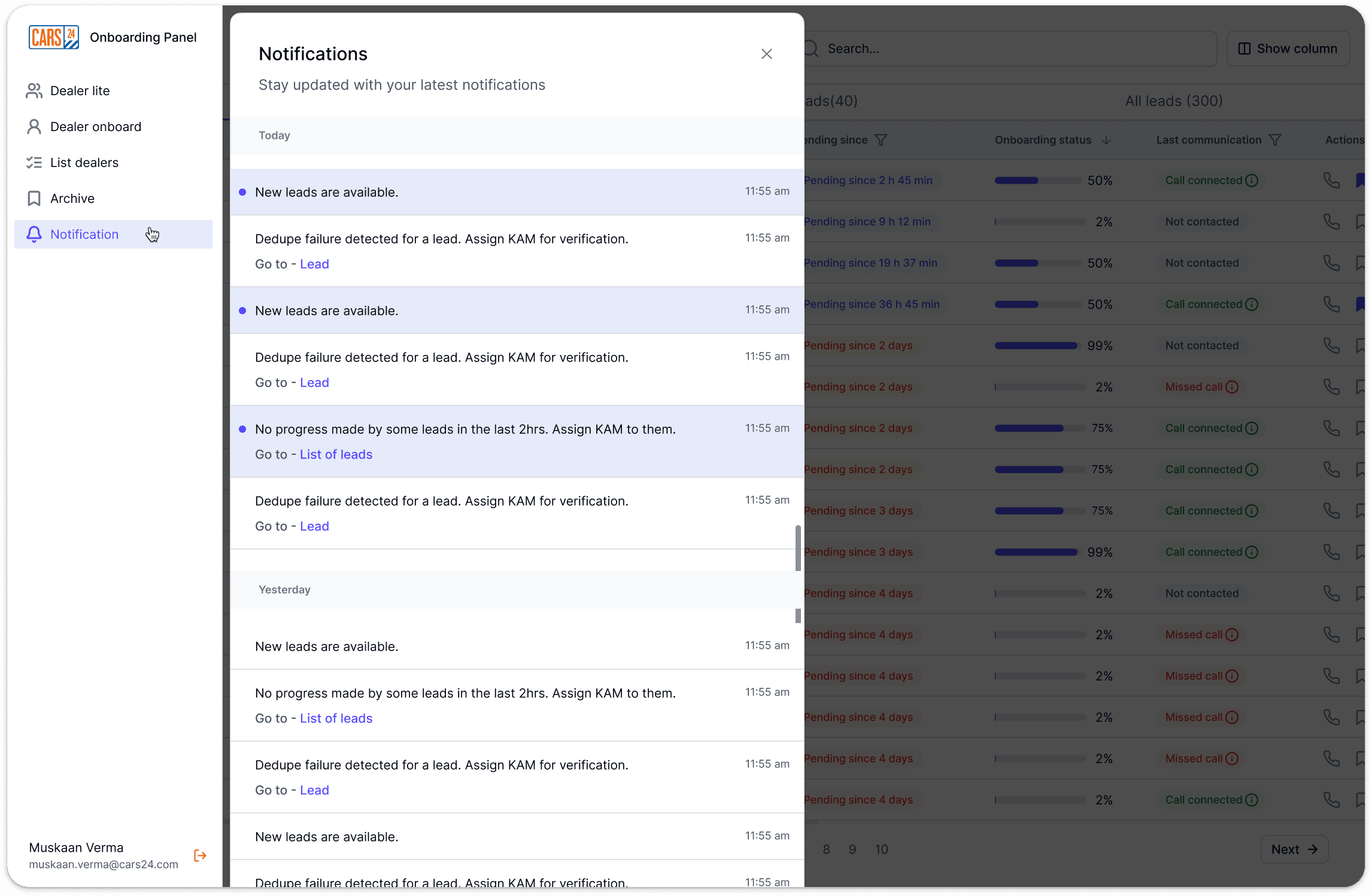Open Dealer lite in sidebar
Viewport: 1372px width, 896px height.
[113, 91]
